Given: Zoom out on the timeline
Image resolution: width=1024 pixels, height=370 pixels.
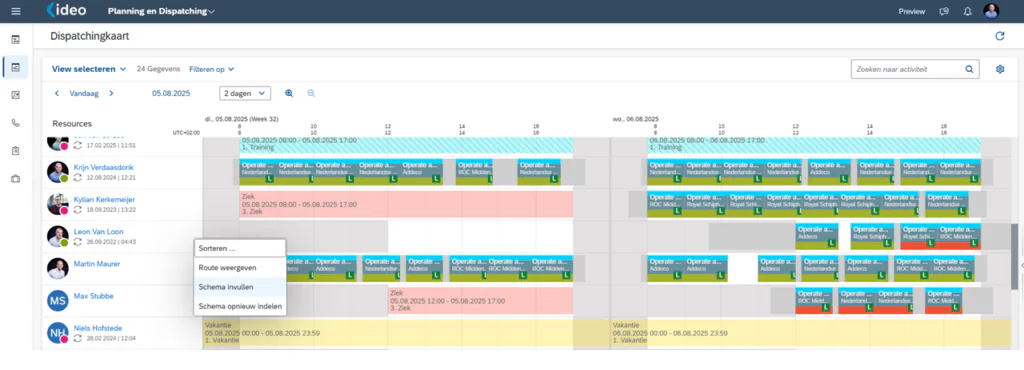Looking at the screenshot, I should (x=312, y=93).
